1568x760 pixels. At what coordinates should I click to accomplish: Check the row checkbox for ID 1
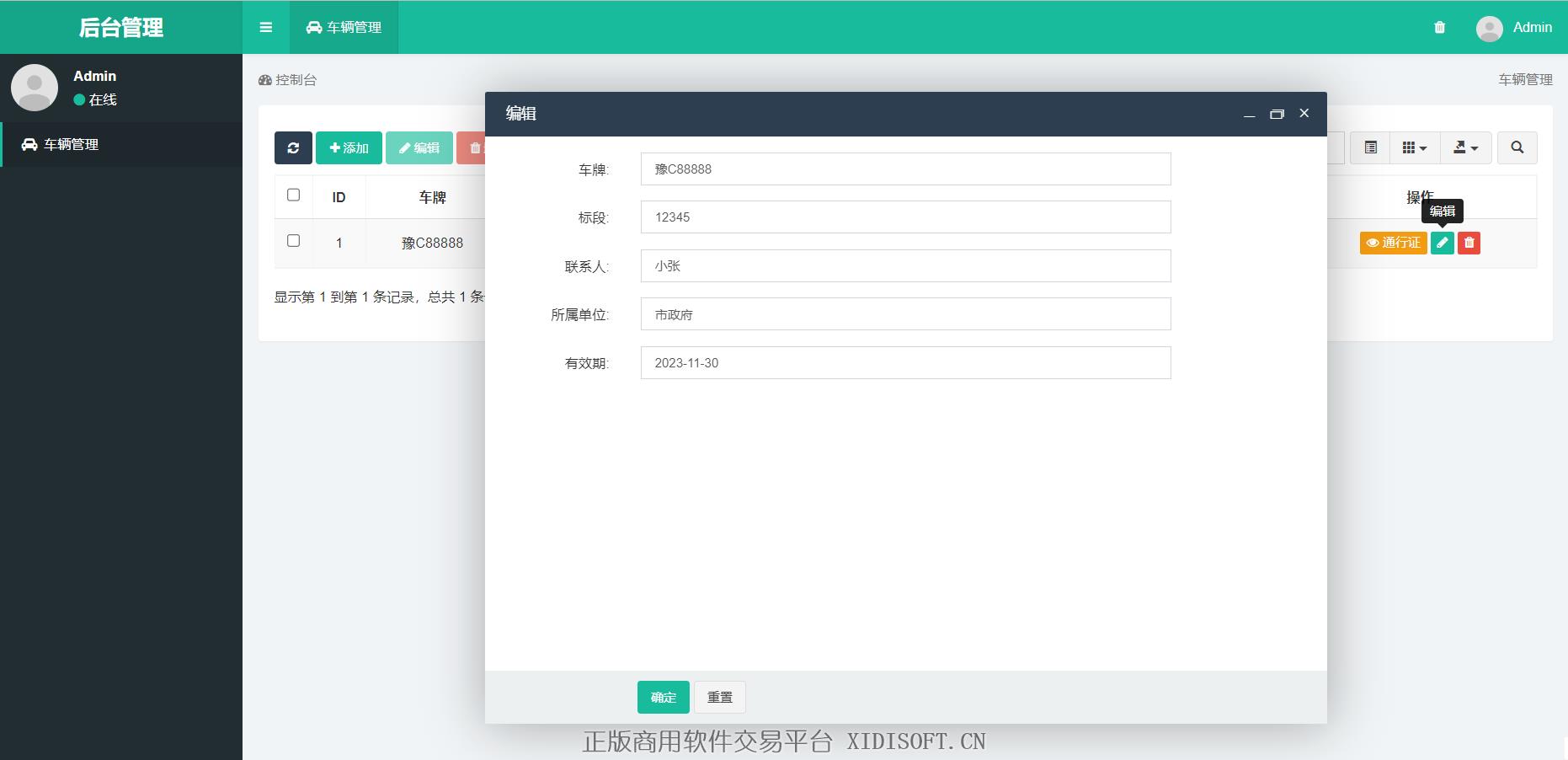click(x=293, y=241)
